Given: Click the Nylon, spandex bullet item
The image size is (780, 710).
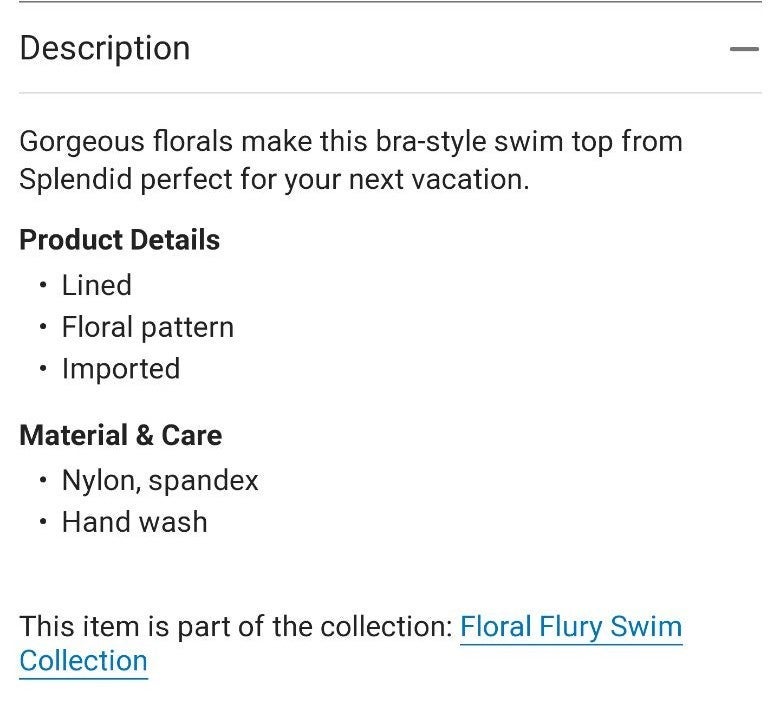Looking at the screenshot, I should [160, 481].
